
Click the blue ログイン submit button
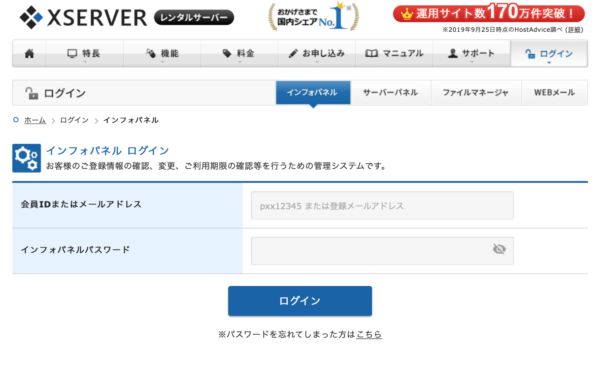(x=300, y=301)
